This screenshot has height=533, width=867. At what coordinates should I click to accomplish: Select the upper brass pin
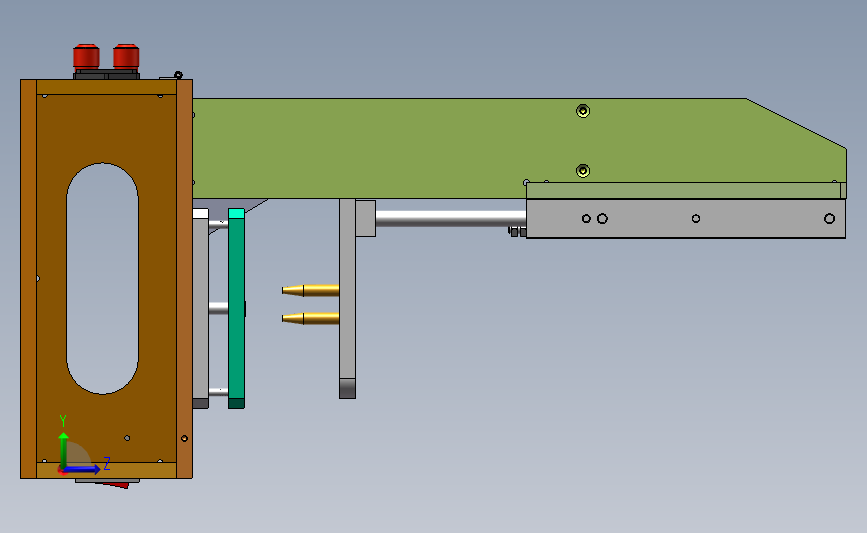point(310,290)
